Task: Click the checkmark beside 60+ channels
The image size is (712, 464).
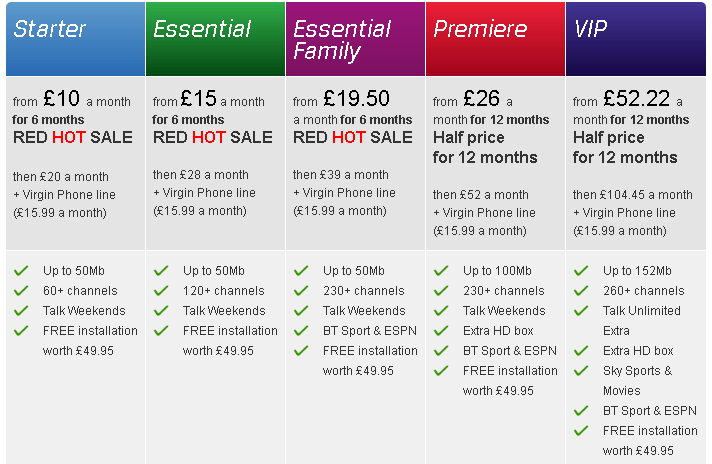Action: click(21, 291)
